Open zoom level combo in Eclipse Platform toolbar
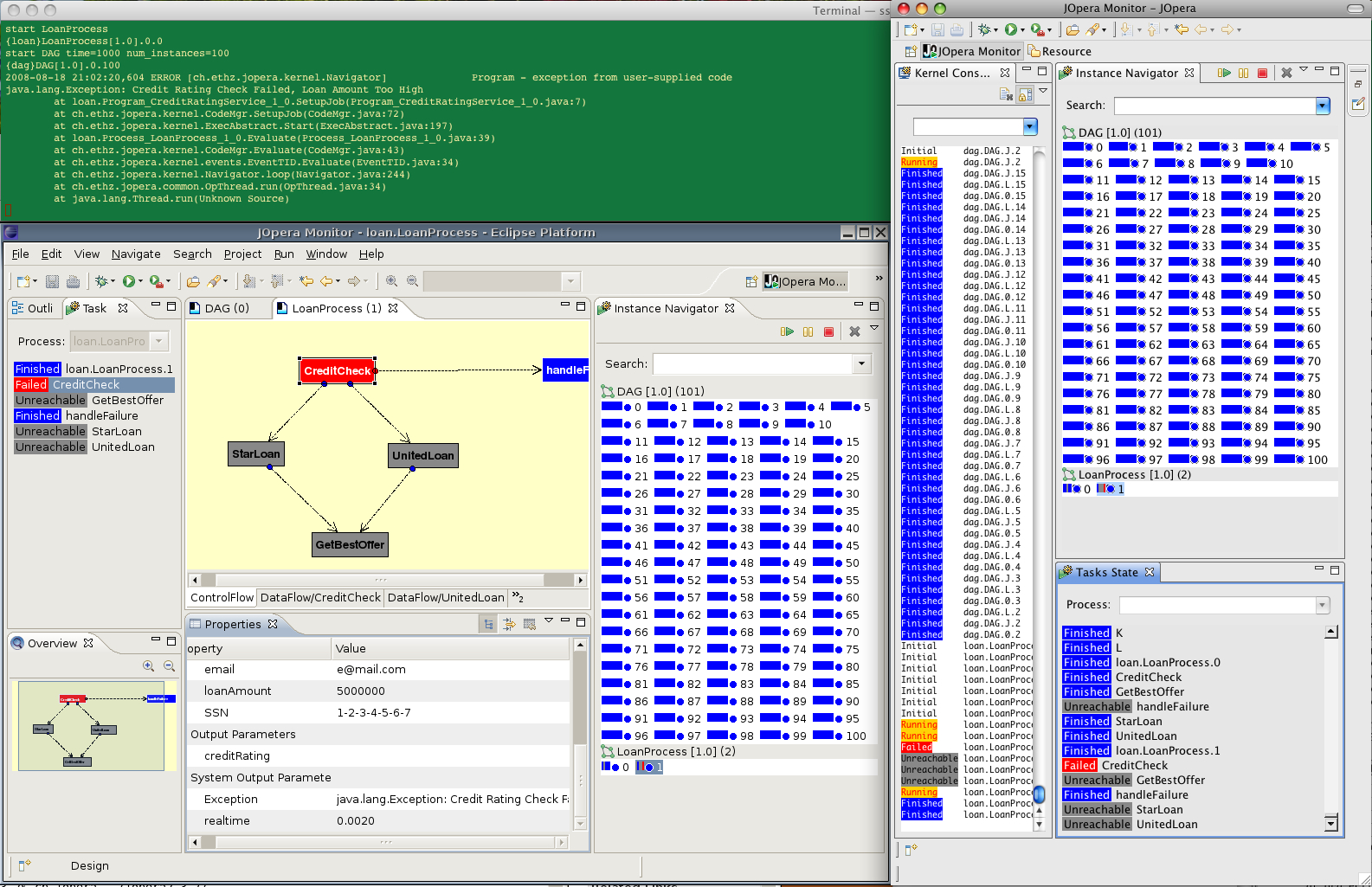This screenshot has width=1372, height=887. coord(570,281)
